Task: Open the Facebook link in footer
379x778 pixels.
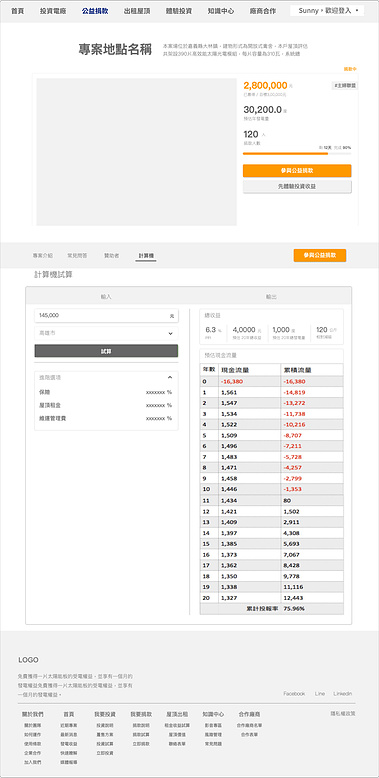Action: 294,694
